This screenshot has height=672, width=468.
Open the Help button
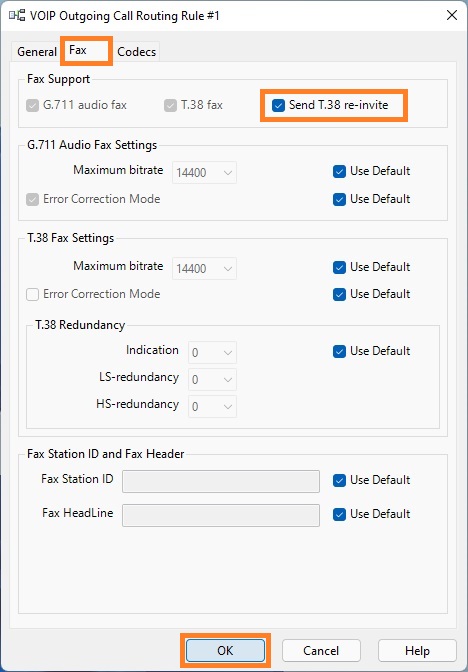click(x=417, y=651)
